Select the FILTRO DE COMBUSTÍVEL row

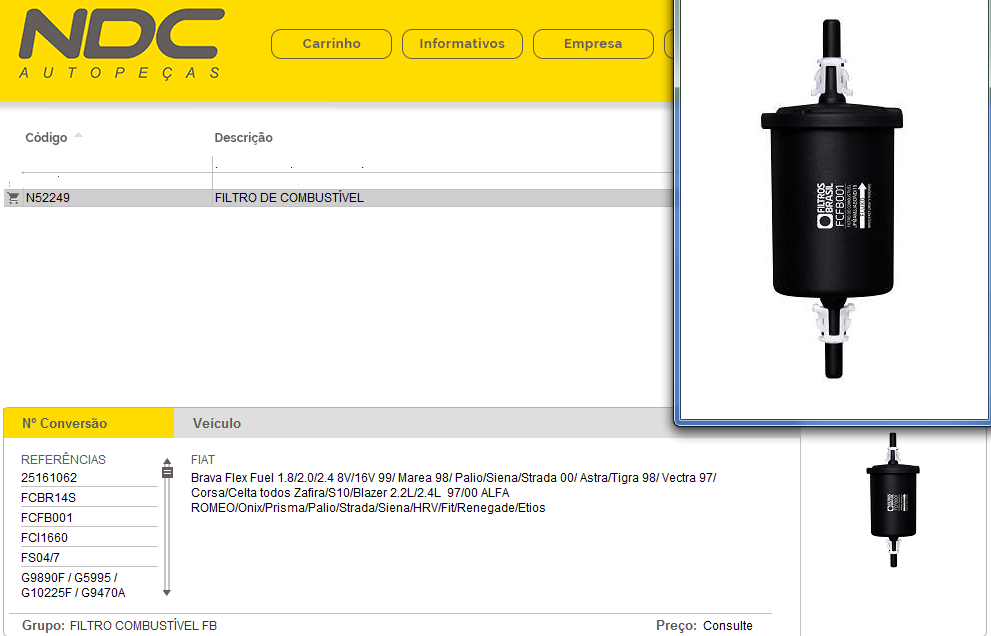[x=338, y=198]
